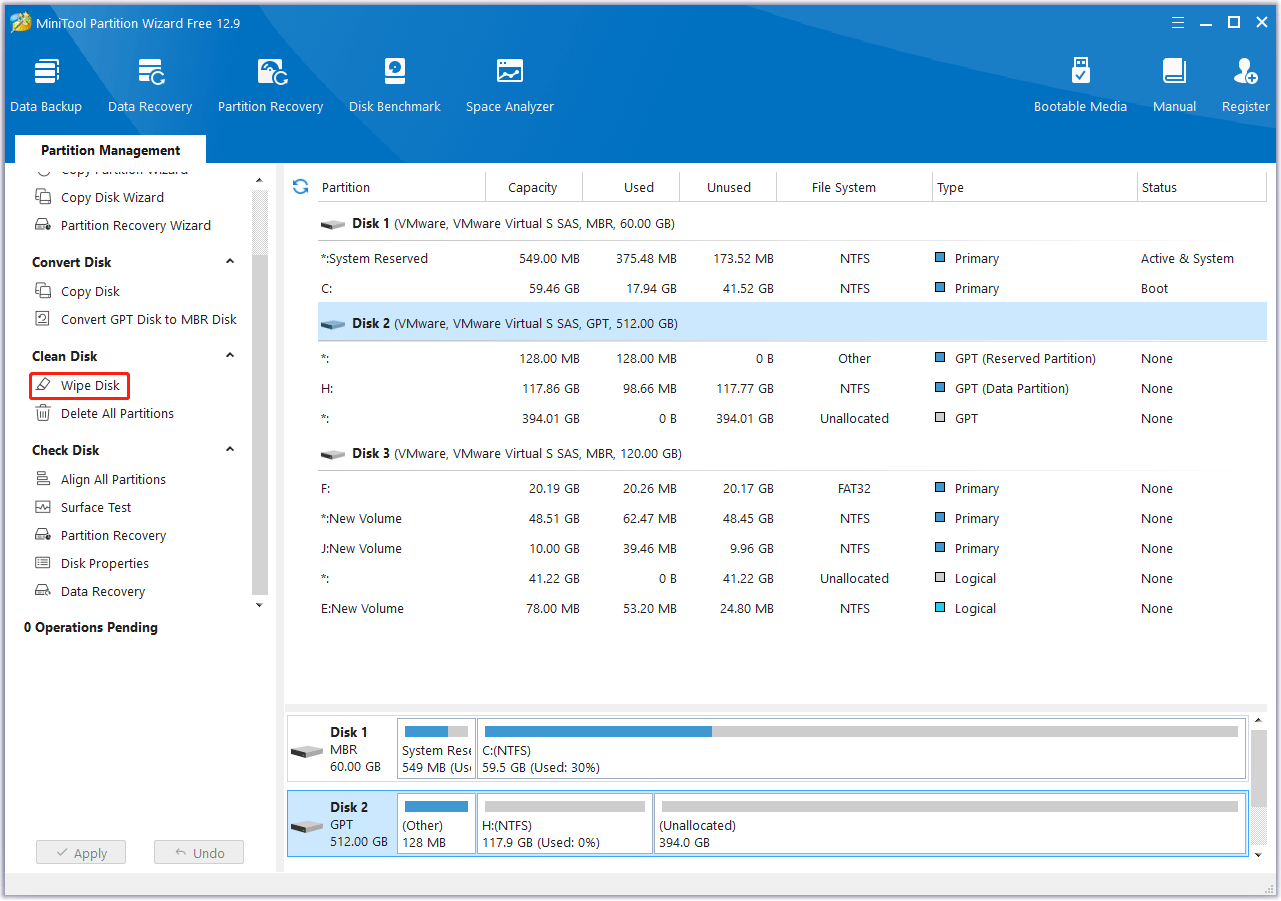Click the GPT (Reserved Partition) type cell
1281x901 pixels.
point(1025,358)
